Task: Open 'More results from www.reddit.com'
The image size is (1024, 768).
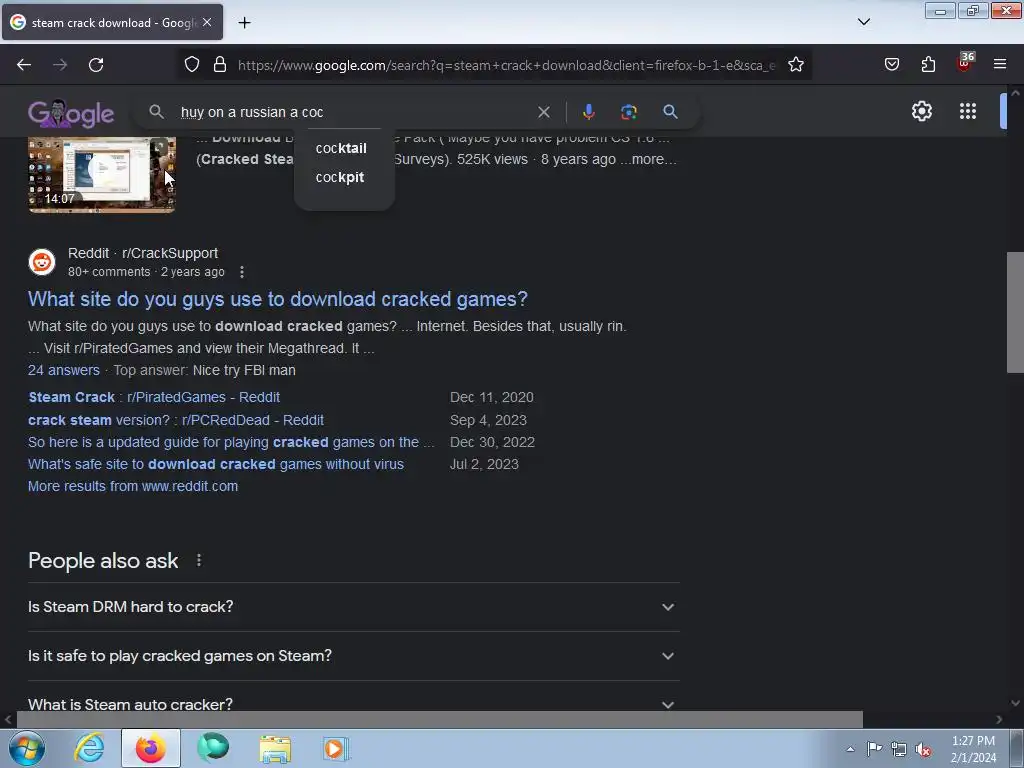Action: (x=133, y=487)
